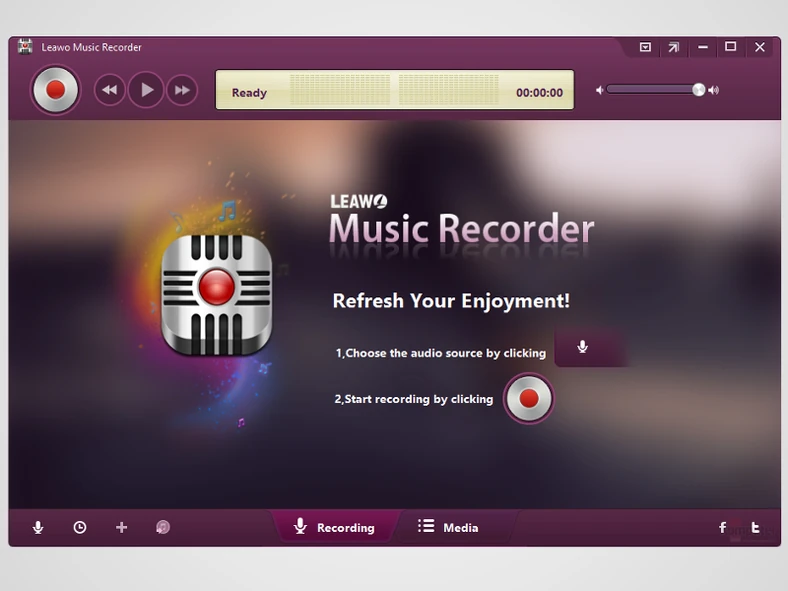788x591 pixels.
Task: Start recording with the top-left record button
Action: [55, 90]
